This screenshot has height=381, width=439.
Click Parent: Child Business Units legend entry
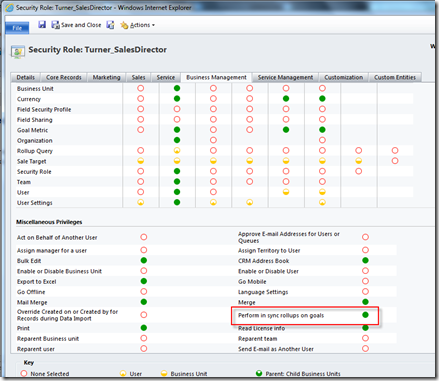pos(298,374)
